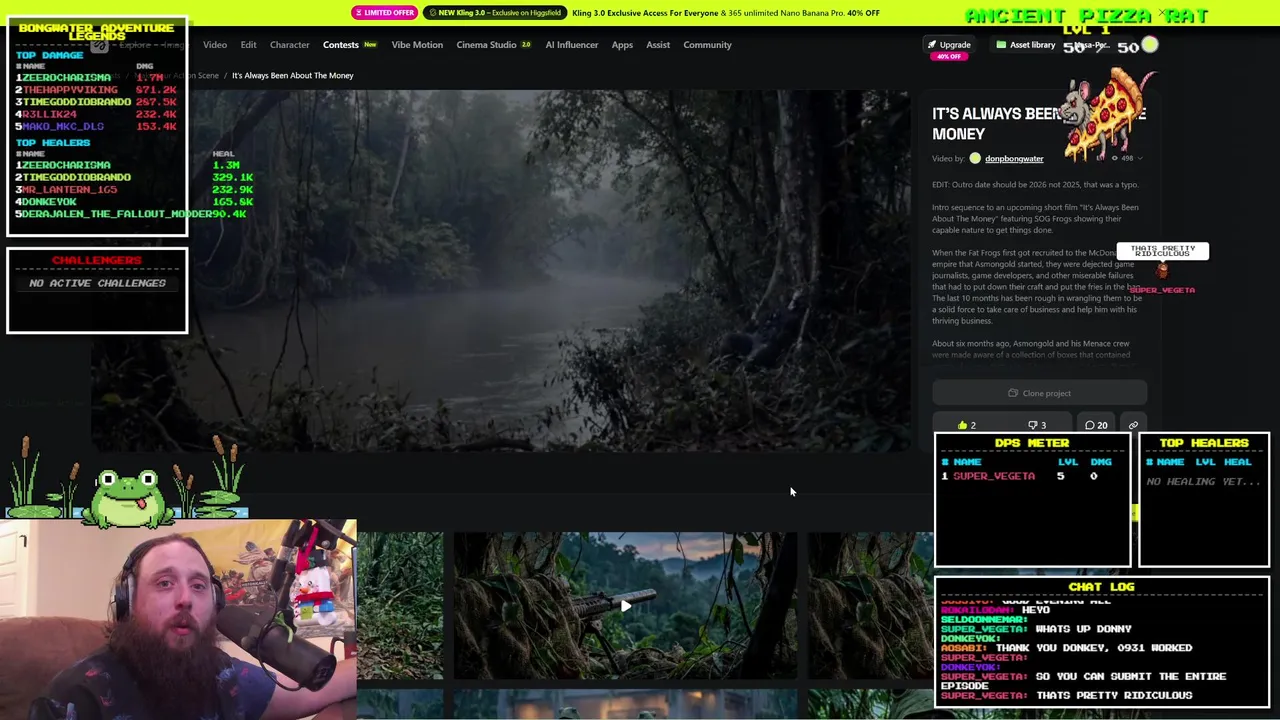This screenshot has height=720, width=1280.
Task: Click the 40% OFF badge under Upgrade
Action: [948, 56]
